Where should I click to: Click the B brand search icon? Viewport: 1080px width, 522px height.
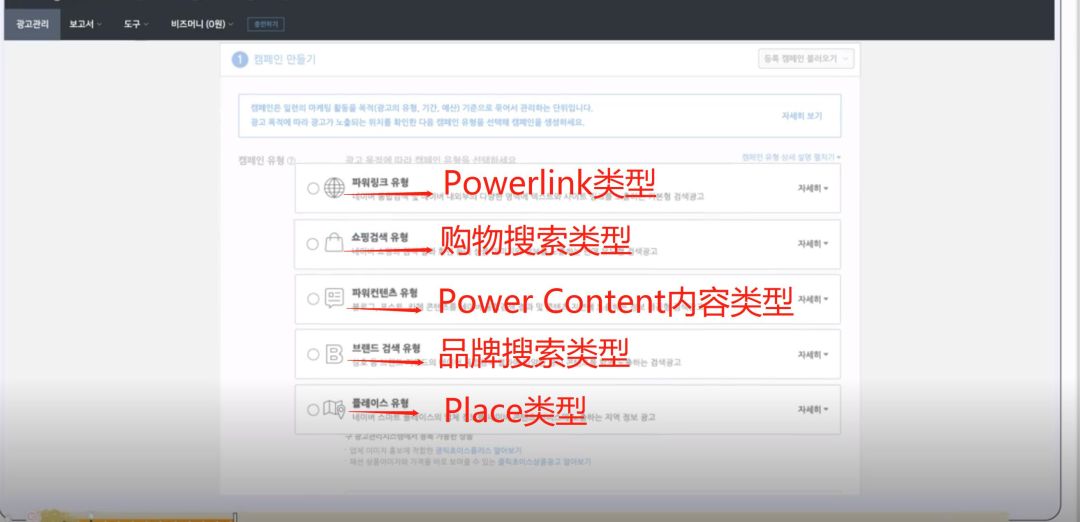(334, 354)
